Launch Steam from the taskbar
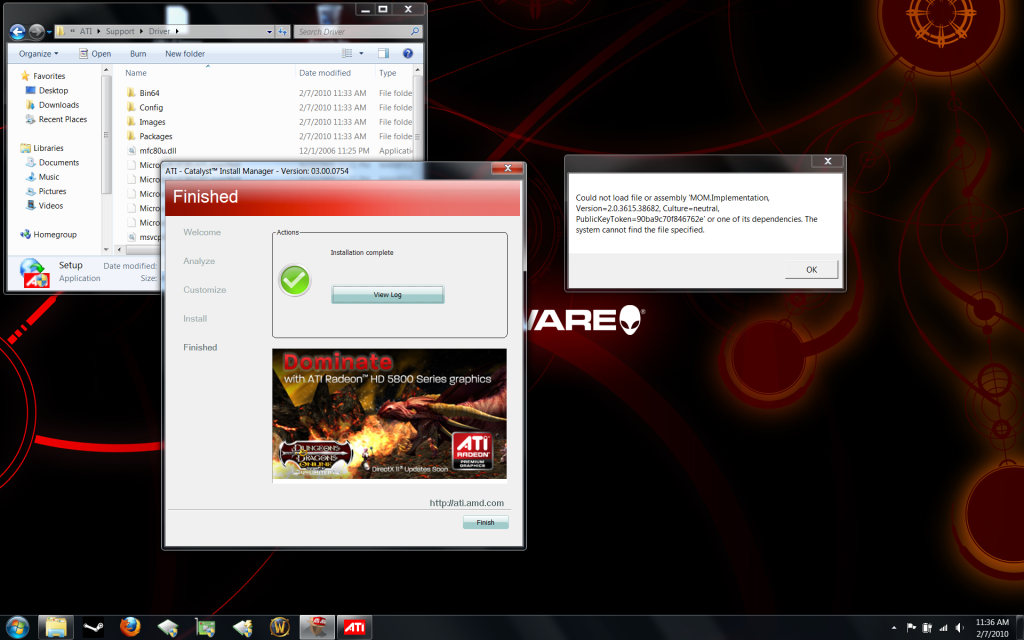1024x640 pixels. 93,628
